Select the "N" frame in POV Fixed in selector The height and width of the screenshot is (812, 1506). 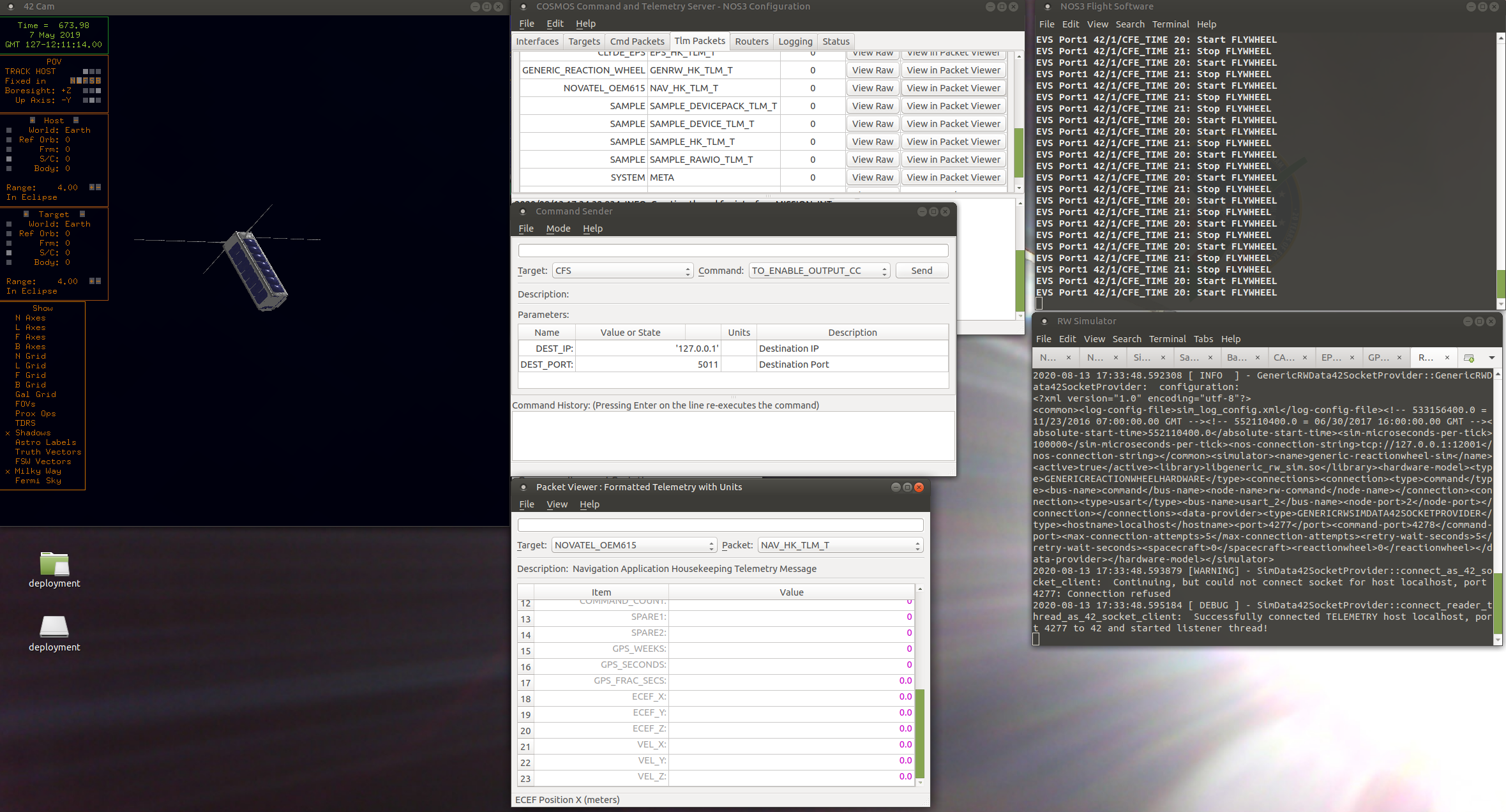click(x=73, y=81)
